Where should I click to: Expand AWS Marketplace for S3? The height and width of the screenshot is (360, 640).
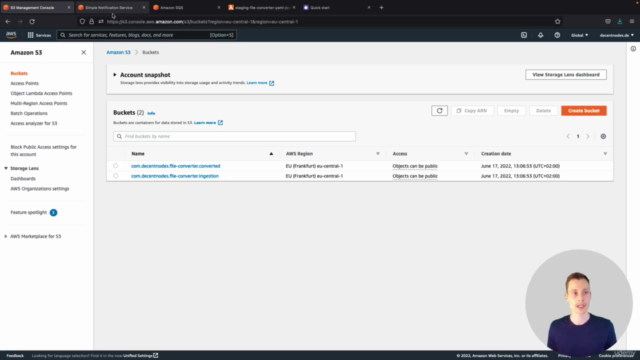(6, 236)
